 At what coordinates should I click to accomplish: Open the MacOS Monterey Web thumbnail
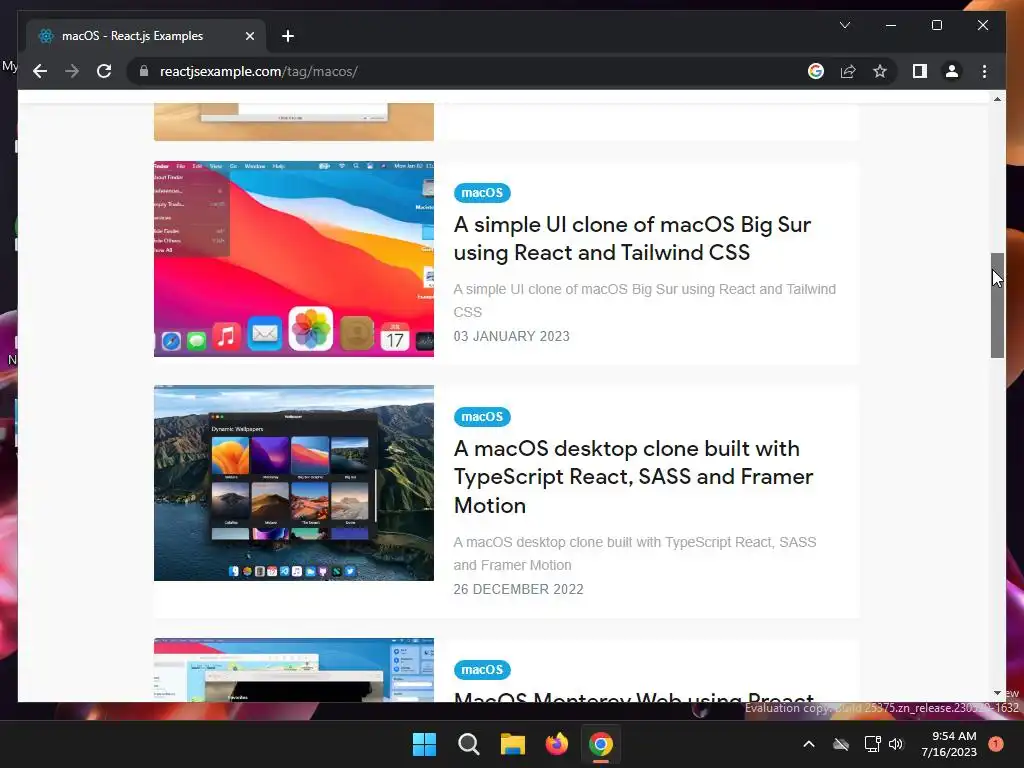point(294,670)
